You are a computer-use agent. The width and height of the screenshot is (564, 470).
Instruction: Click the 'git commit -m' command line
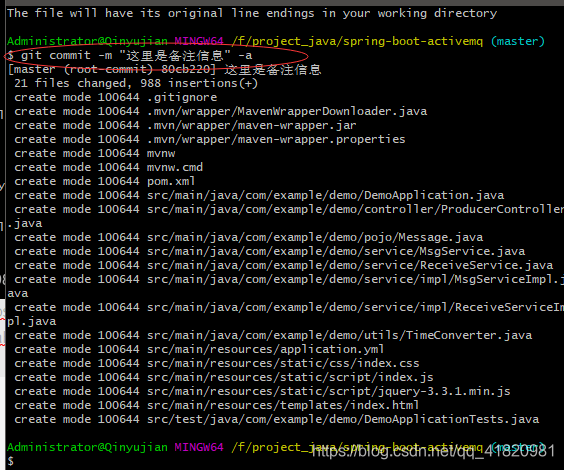click(130, 55)
